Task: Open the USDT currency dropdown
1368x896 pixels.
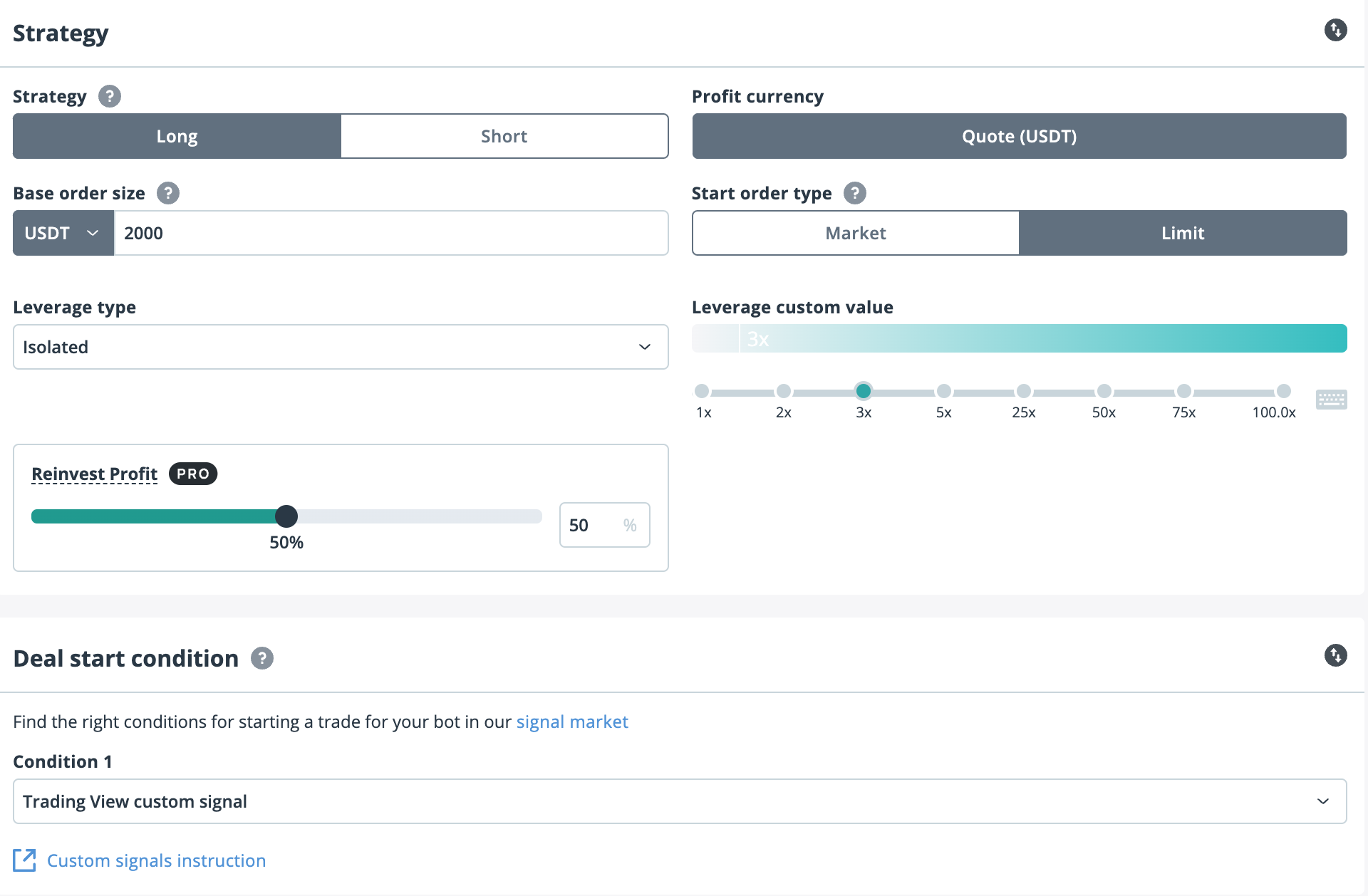Action: tap(63, 233)
